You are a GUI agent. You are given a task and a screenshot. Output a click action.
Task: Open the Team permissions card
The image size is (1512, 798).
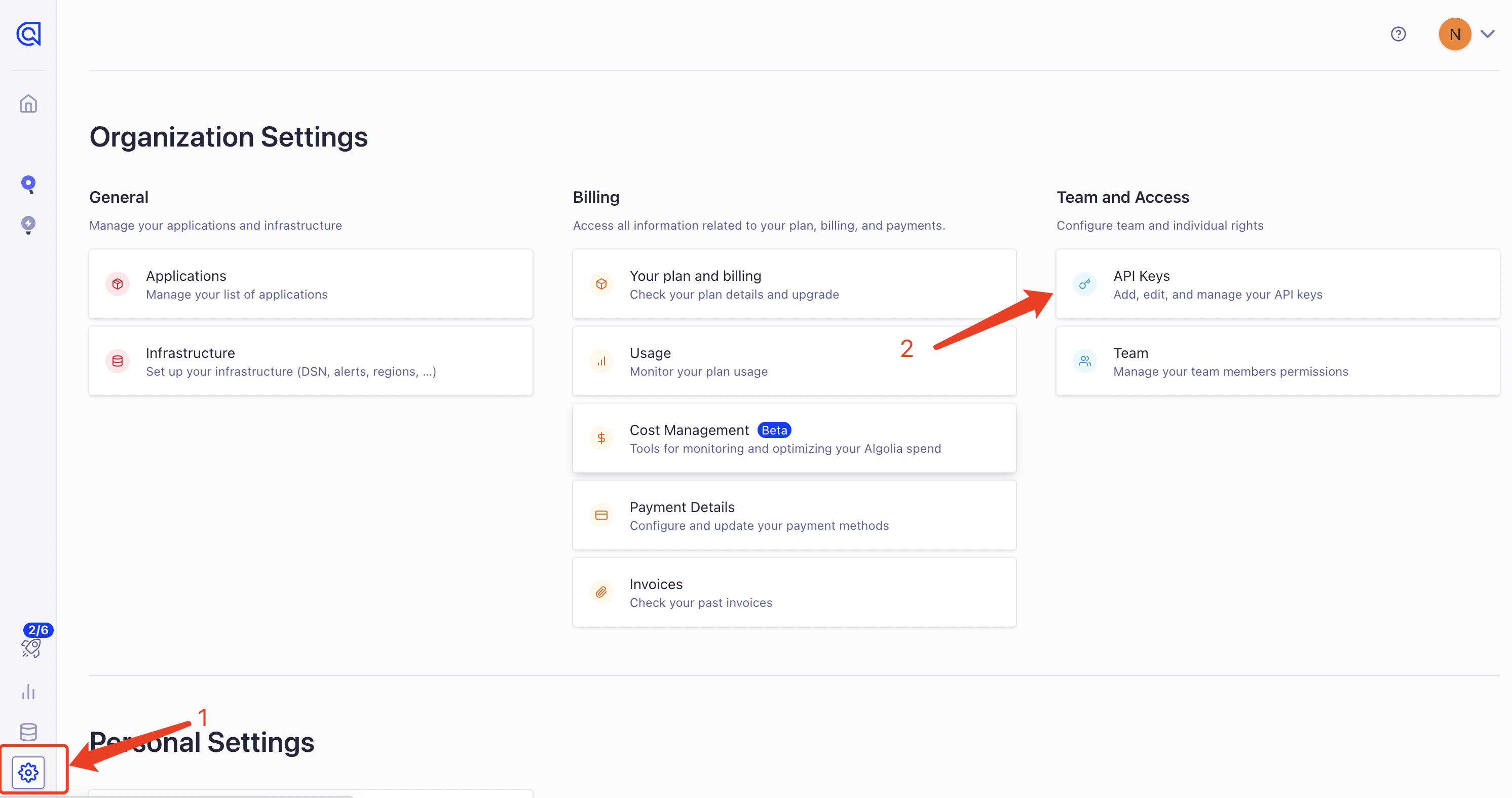1277,361
